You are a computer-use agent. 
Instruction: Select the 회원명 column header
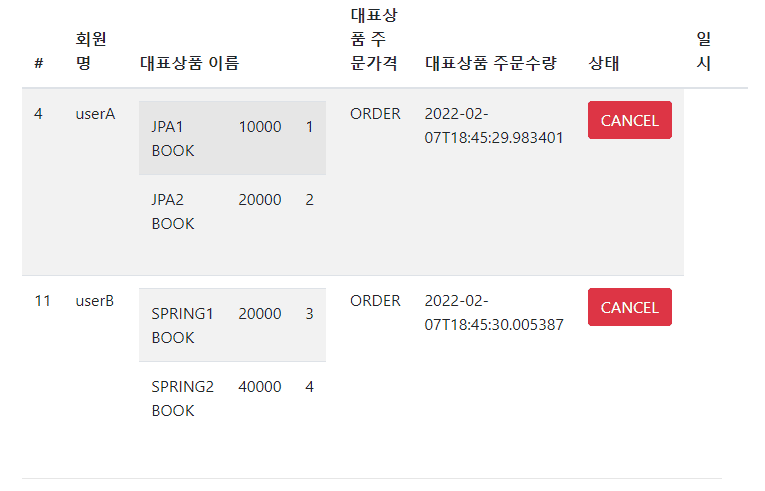click(91, 50)
